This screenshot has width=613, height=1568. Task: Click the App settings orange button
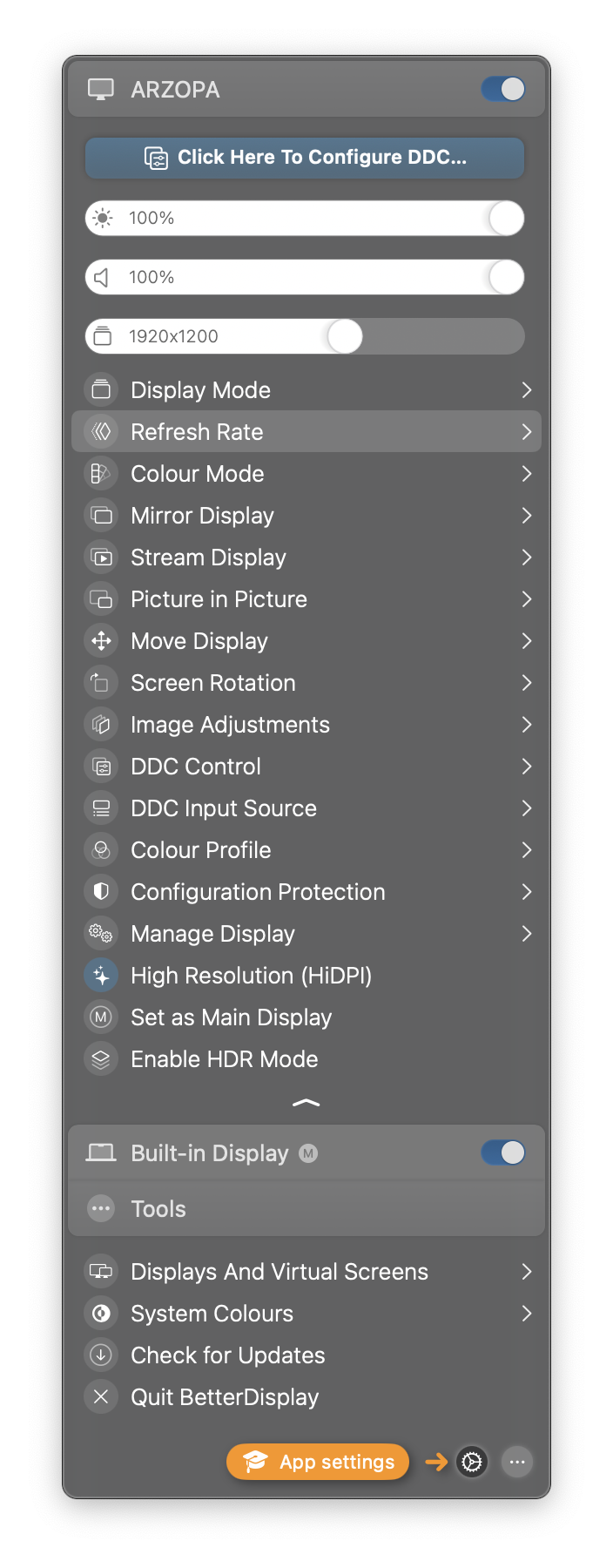tap(318, 1462)
